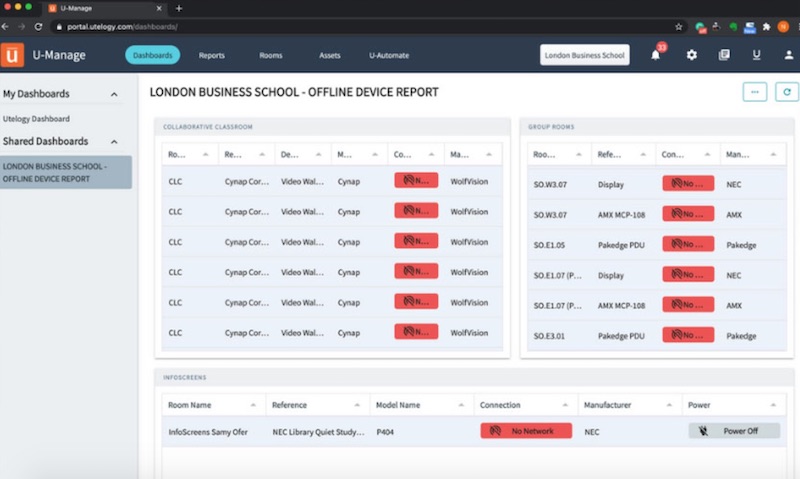The image size is (800, 479).
Task: Switch to the Rooms tab
Action: pyautogui.click(x=270, y=55)
